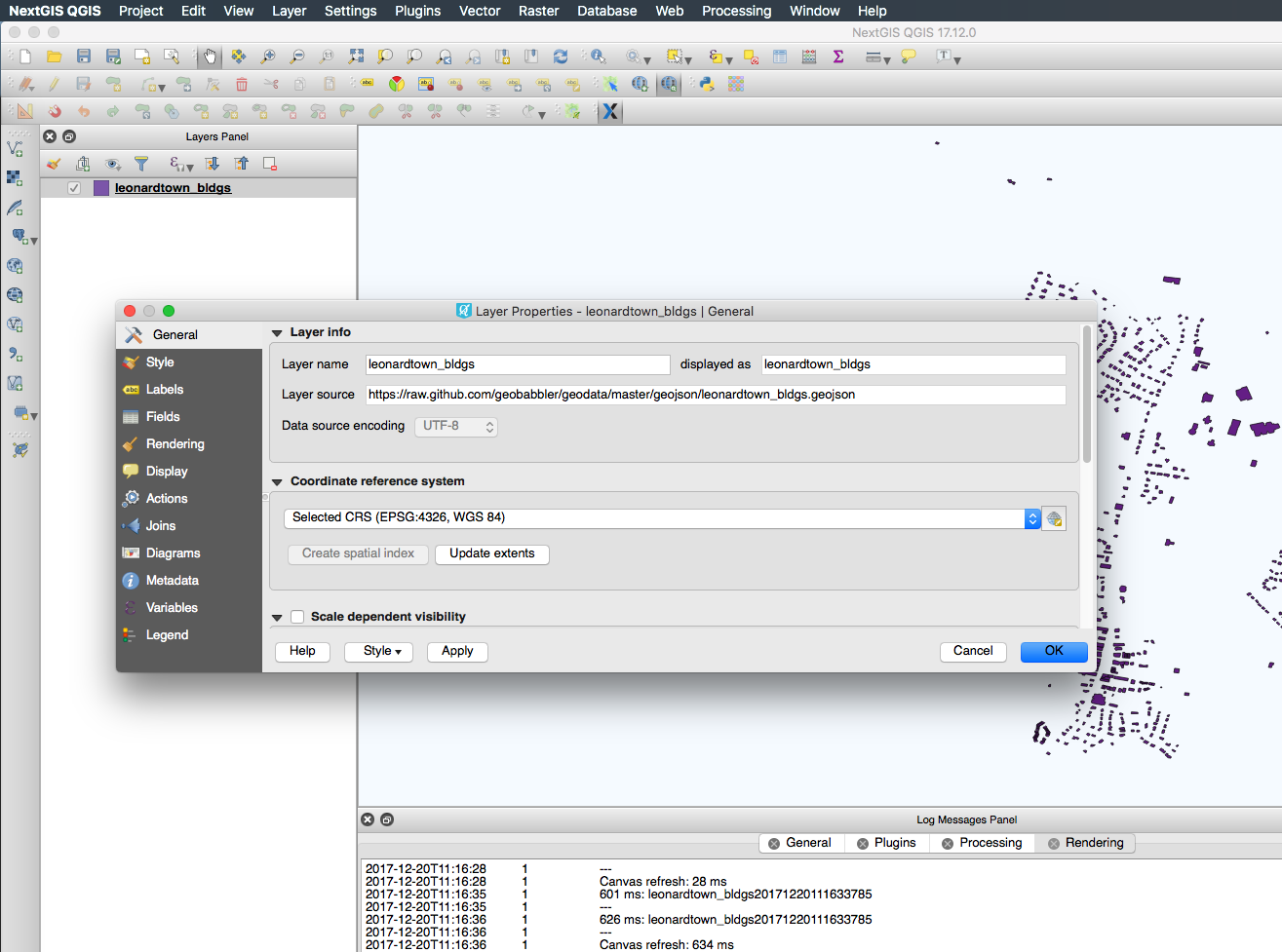Click the Cancel button
Screen dimensions: 1282x952
(973, 651)
